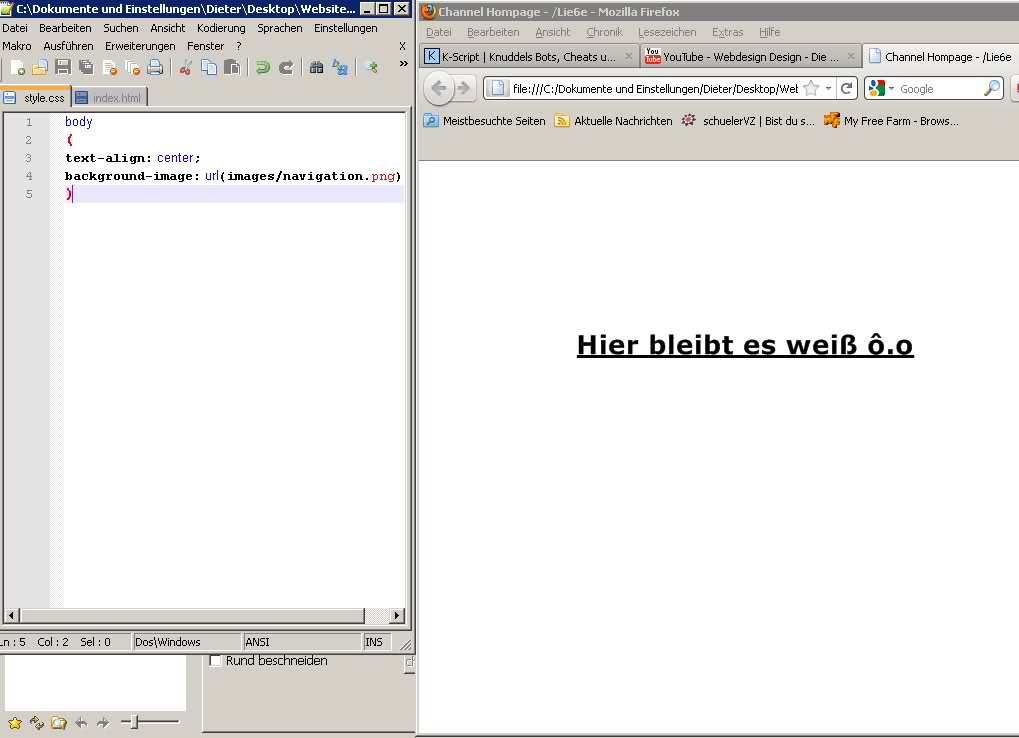Undo the last edit with green arrow
This screenshot has width=1019, height=738.
click(x=262, y=68)
